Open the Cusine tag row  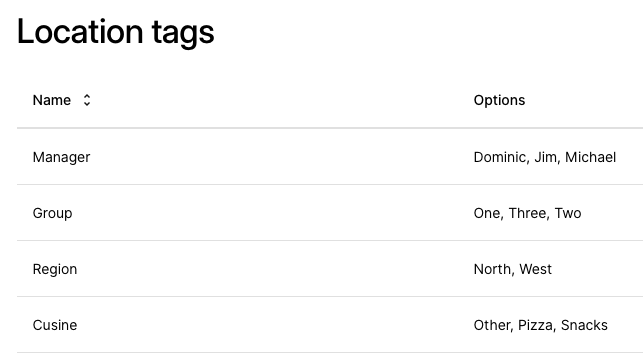tap(330, 325)
